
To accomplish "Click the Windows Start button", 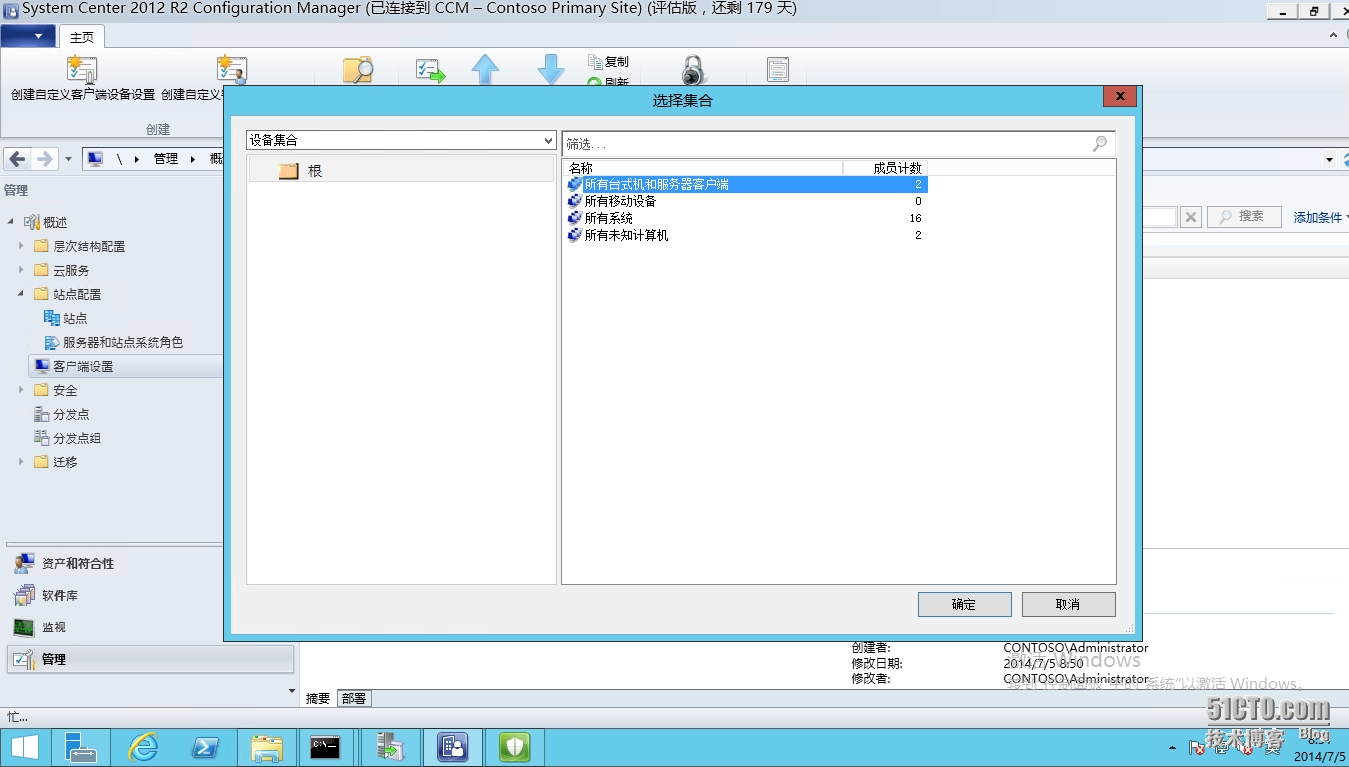I will point(25,747).
